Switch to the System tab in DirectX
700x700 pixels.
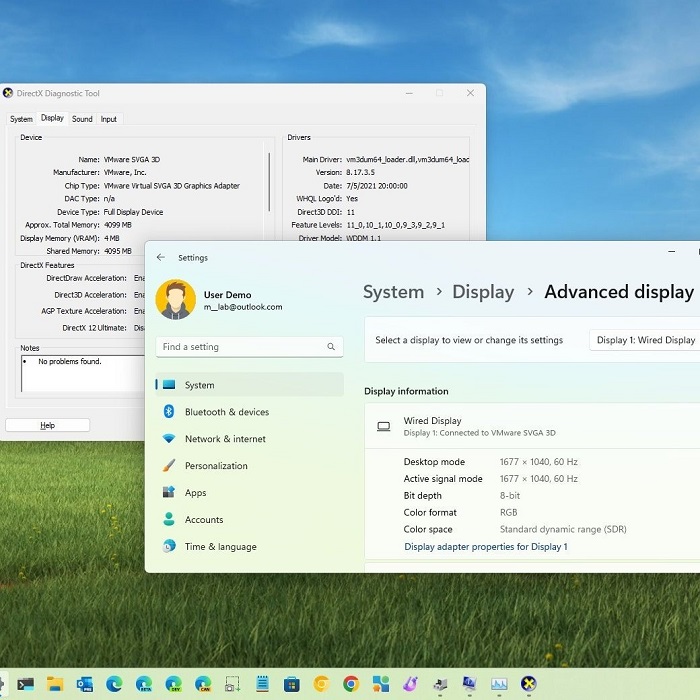pos(21,119)
